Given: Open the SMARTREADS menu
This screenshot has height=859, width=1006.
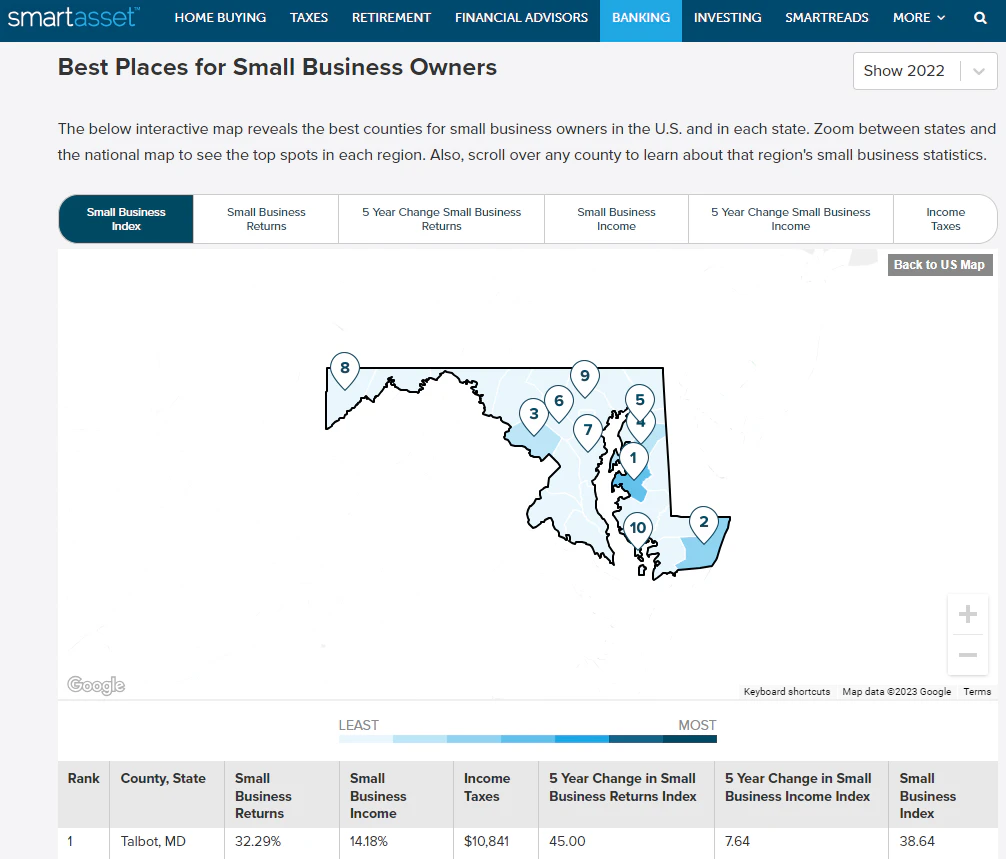Looking at the screenshot, I should (x=827, y=18).
